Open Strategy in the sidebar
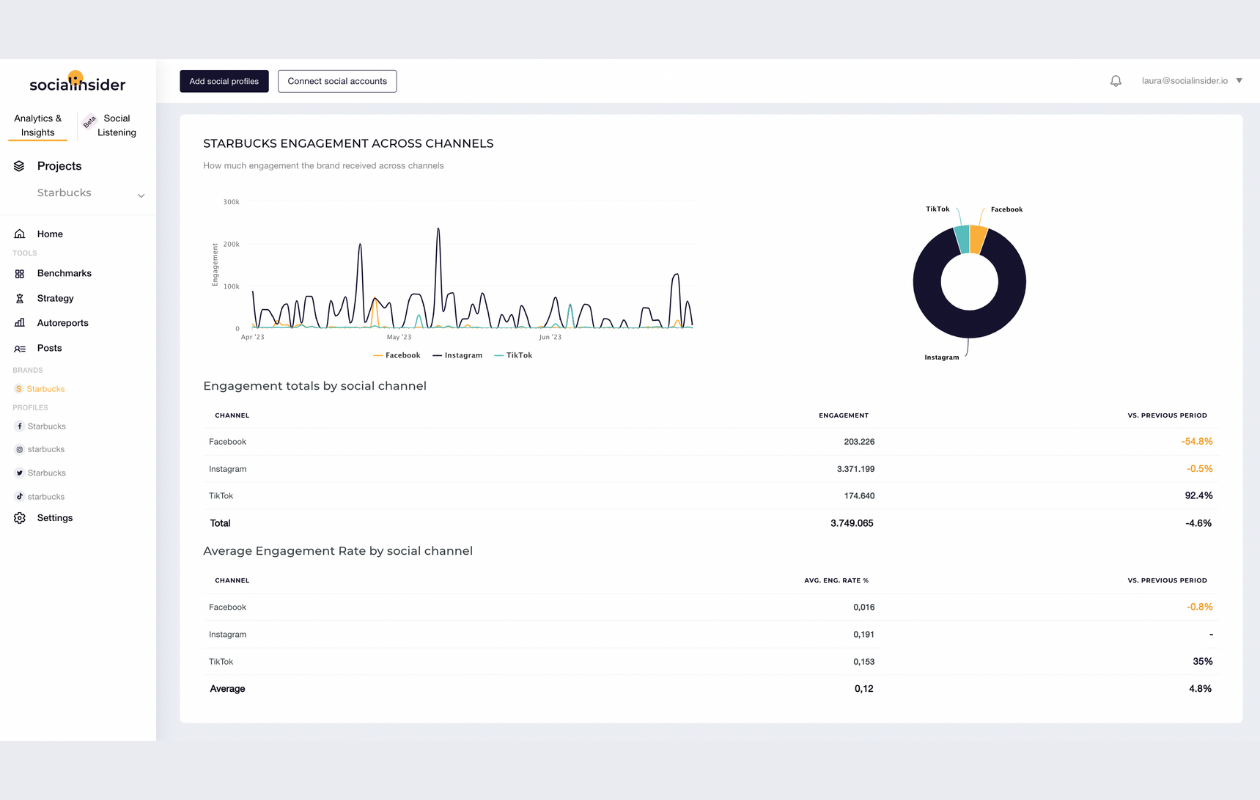Screen dimensions: 1260x800 pos(55,298)
